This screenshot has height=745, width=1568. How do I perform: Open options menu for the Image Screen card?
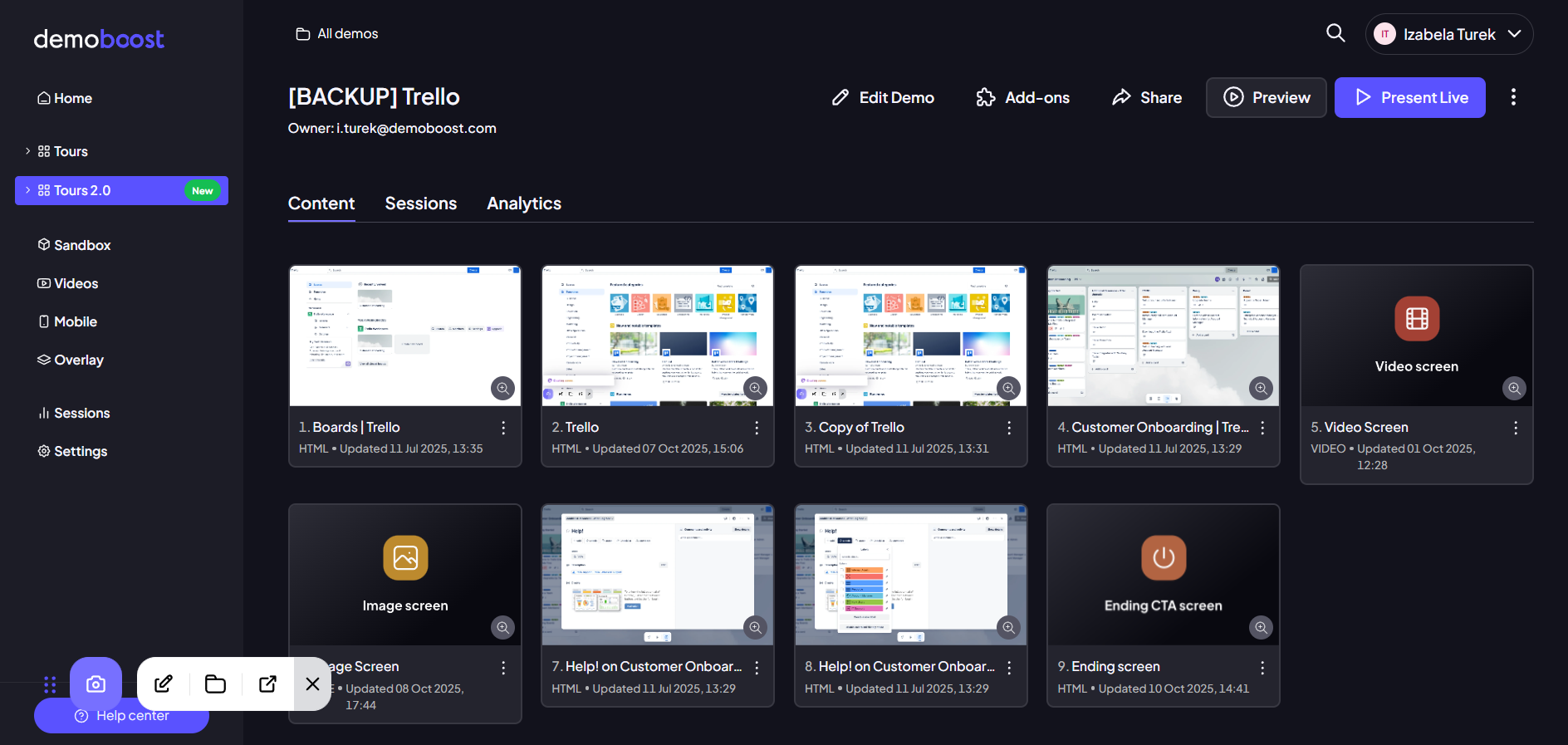click(x=503, y=668)
